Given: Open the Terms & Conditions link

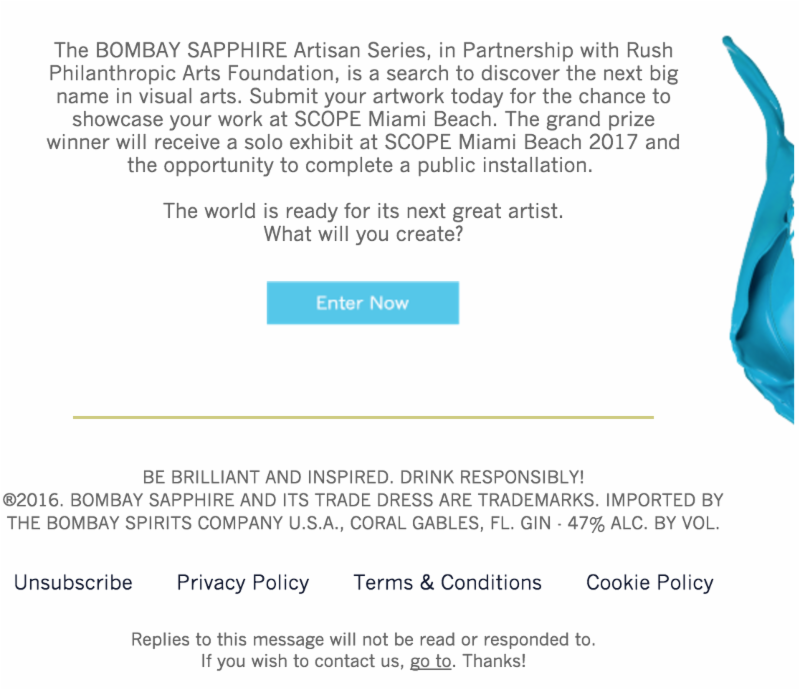Looking at the screenshot, I should (x=447, y=582).
